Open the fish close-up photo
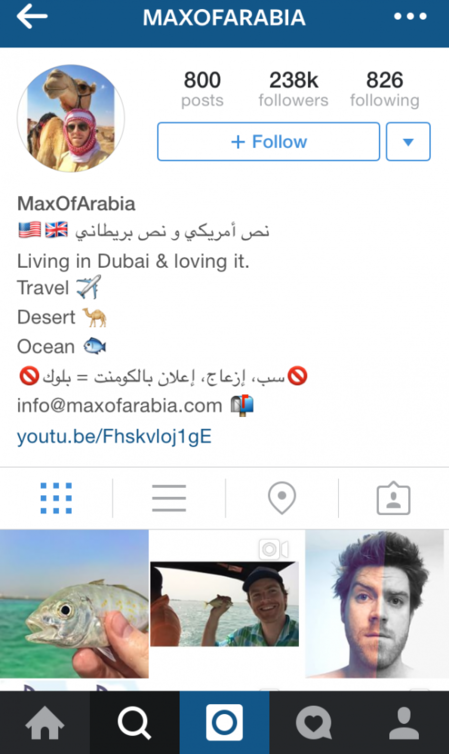This screenshot has height=754, width=449. [74, 604]
